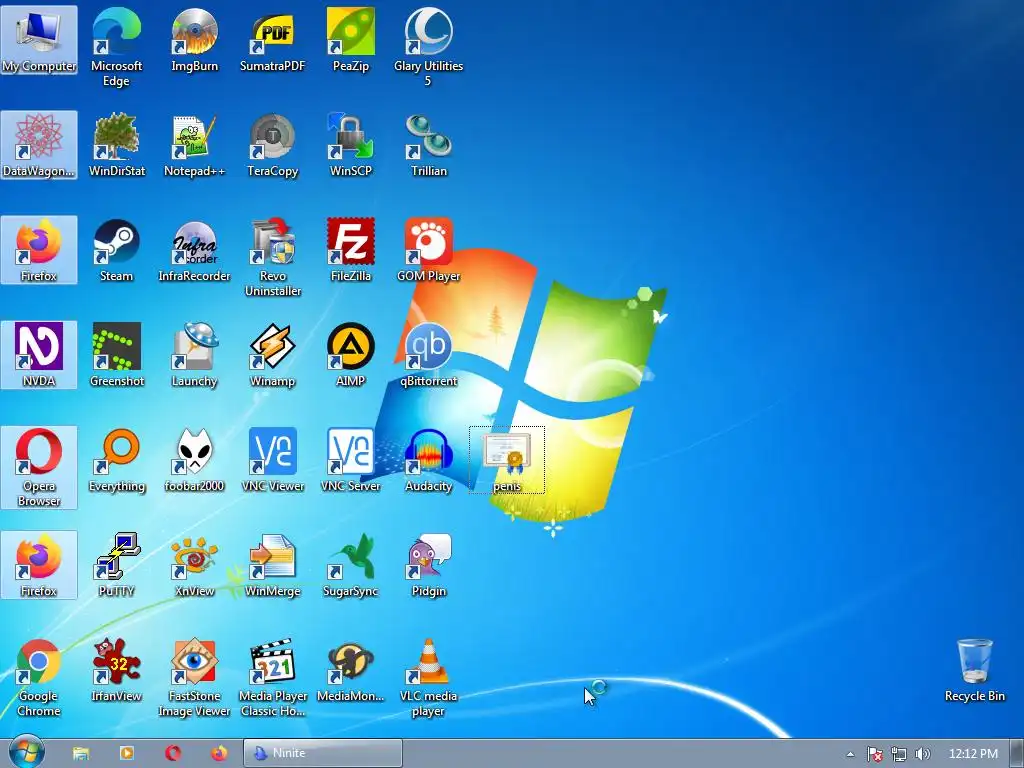Image resolution: width=1024 pixels, height=768 pixels.
Task: Open the Trillian shortcut
Action: click(x=428, y=144)
